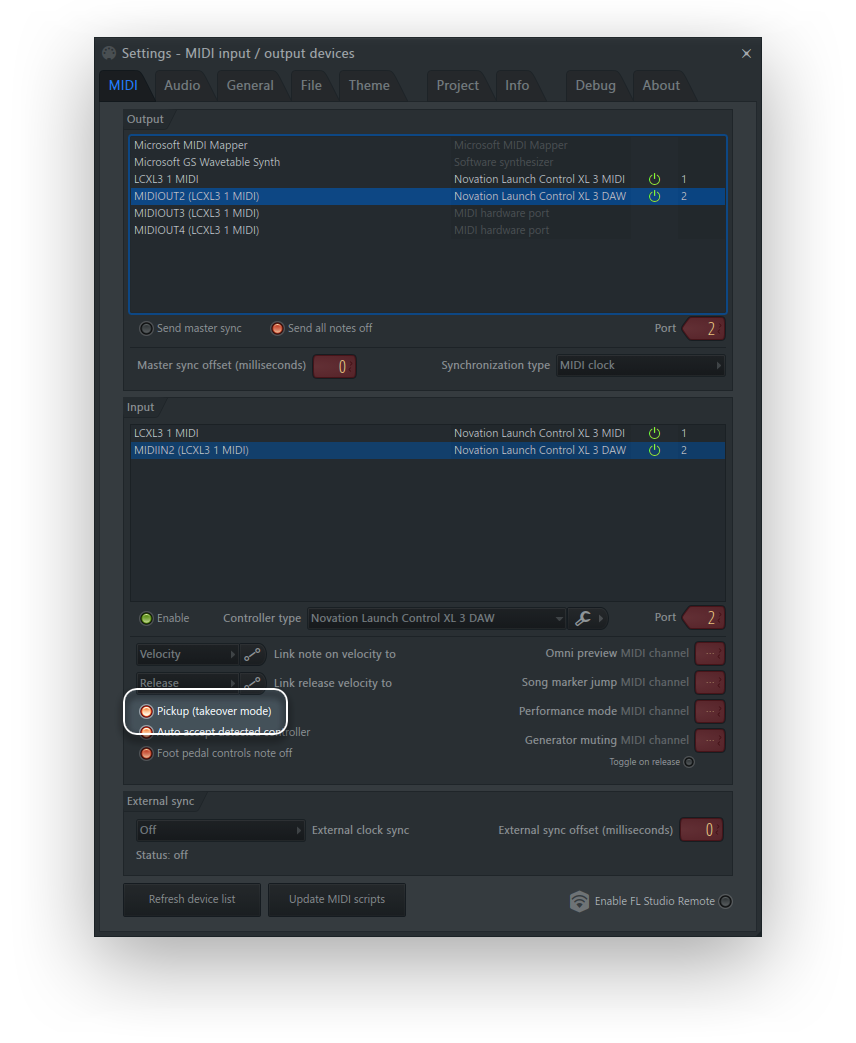Open the Controller type dropdown
This screenshot has width=856, height=1043.
[x=436, y=619]
